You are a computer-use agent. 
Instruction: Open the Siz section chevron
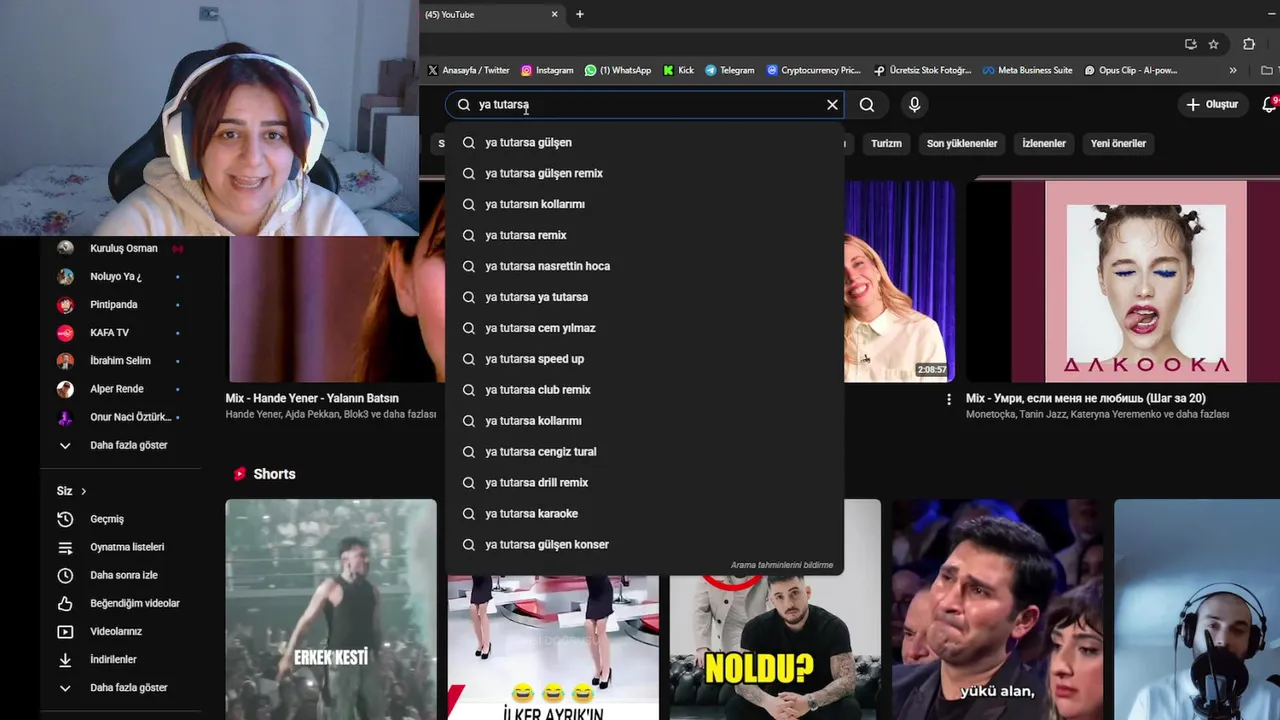tap(83, 491)
